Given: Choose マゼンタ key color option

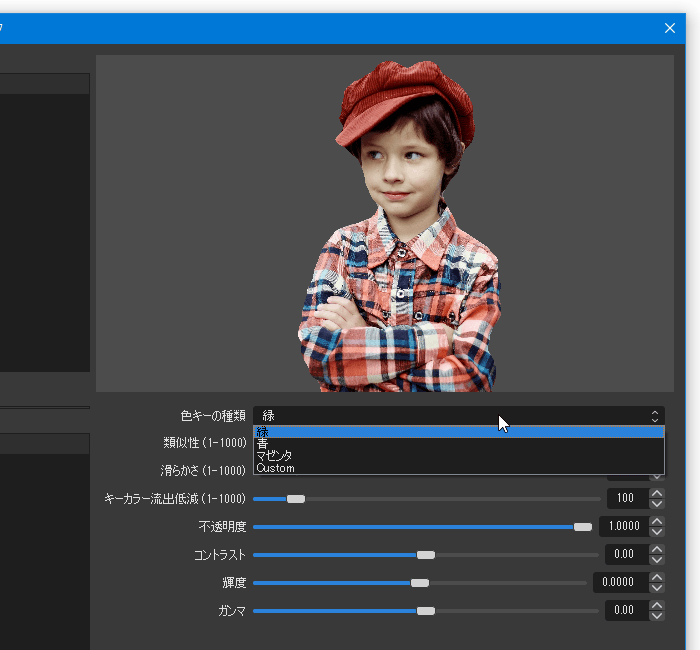Looking at the screenshot, I should click(458, 455).
